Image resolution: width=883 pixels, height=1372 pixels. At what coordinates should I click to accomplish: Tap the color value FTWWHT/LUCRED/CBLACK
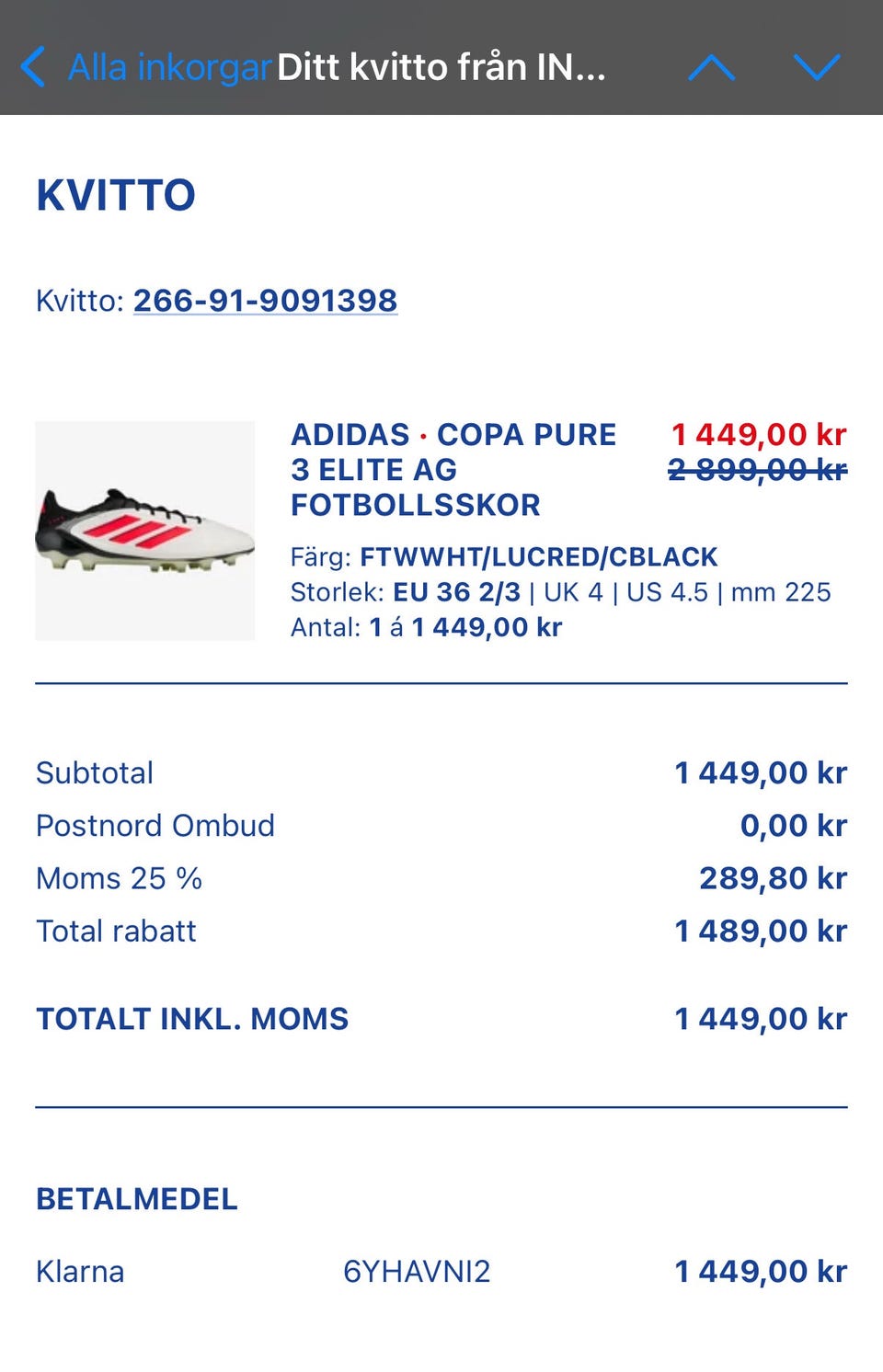tap(538, 557)
